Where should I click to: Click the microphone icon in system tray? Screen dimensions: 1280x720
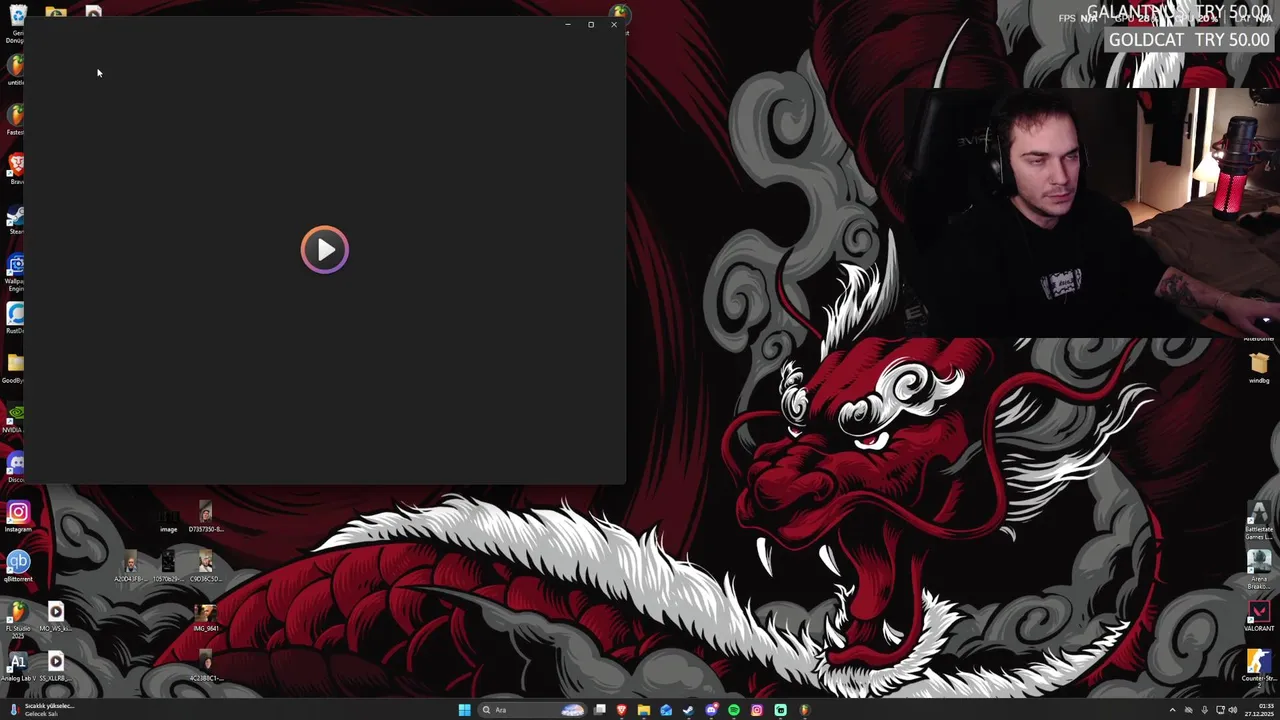1204,710
